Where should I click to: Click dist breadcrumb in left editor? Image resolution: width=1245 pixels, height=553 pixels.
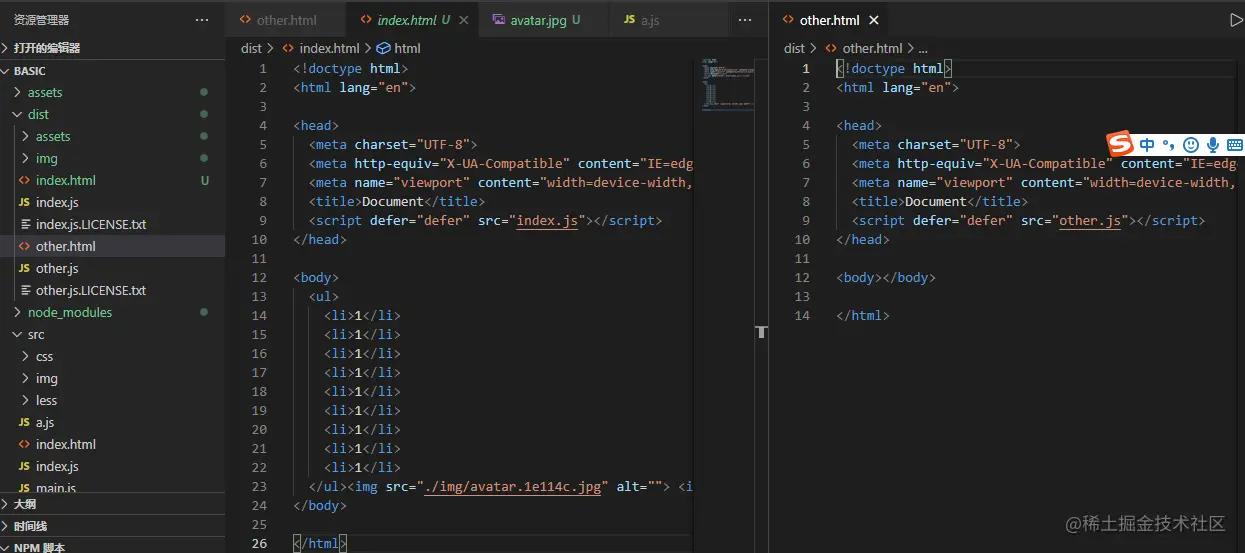coord(251,48)
